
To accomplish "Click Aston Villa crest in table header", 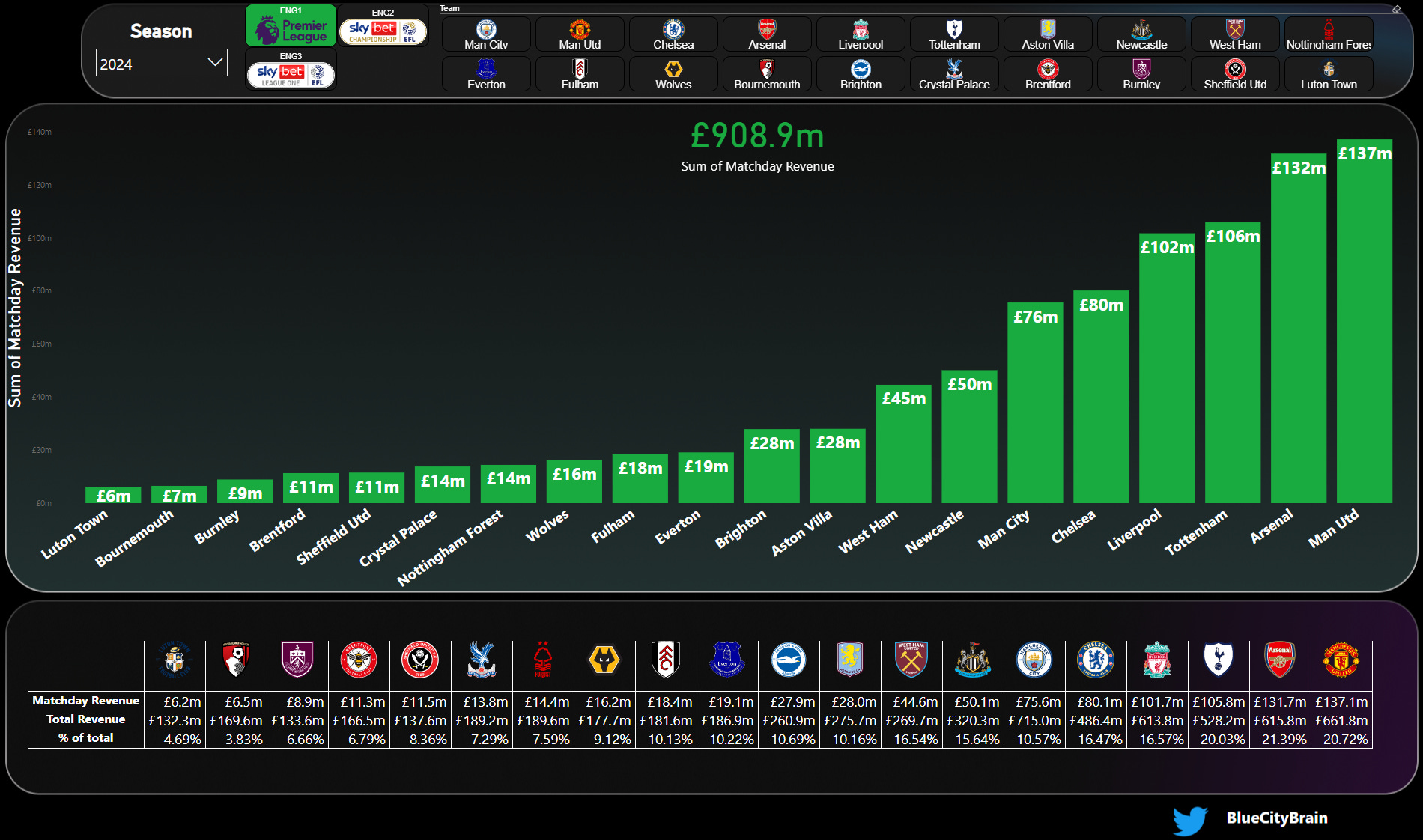I will coord(850,660).
